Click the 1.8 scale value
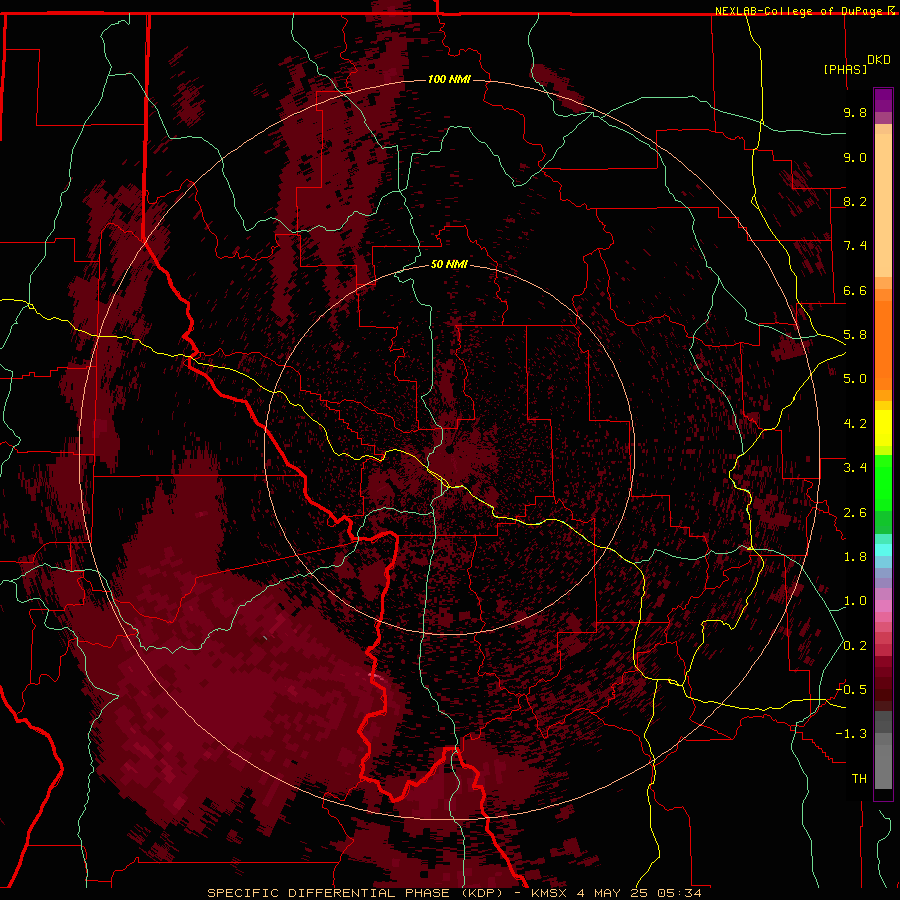 tap(855, 557)
